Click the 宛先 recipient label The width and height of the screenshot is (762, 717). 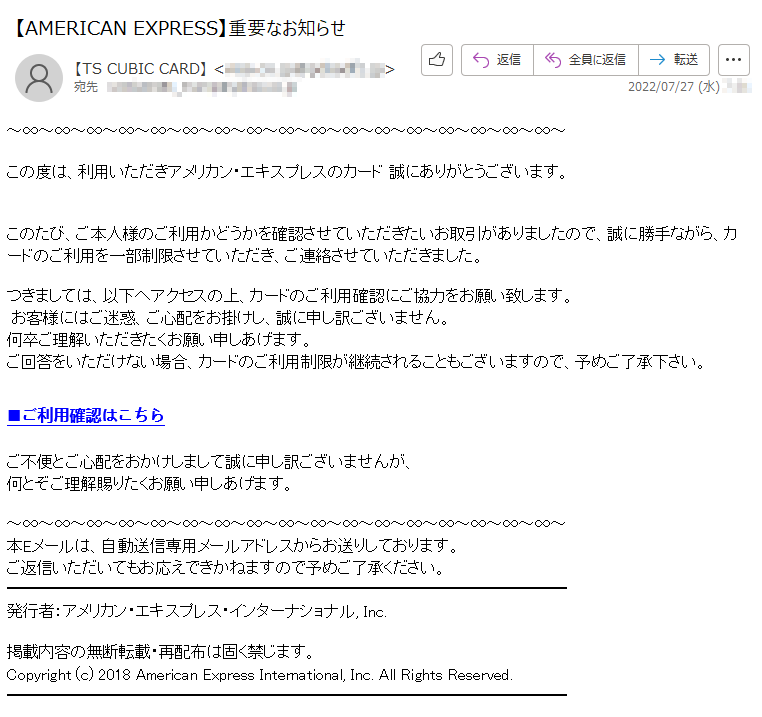(86, 87)
